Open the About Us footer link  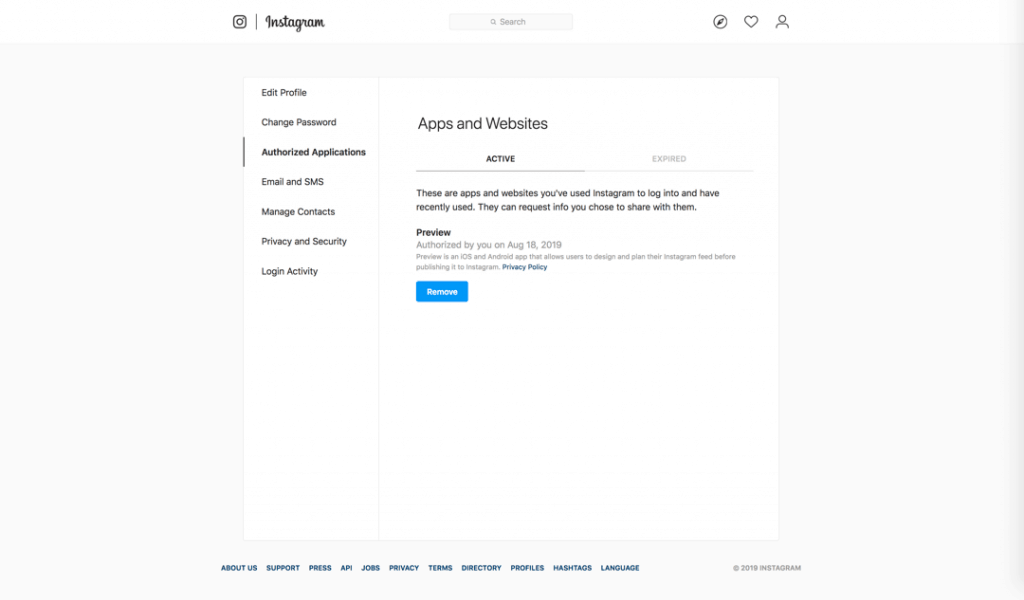(x=239, y=568)
